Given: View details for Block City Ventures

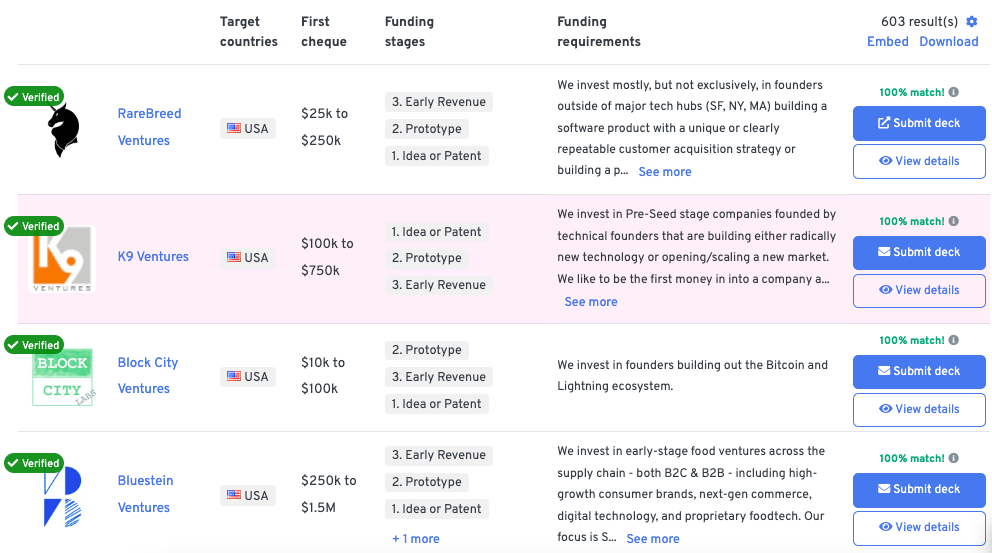Looking at the screenshot, I should [919, 409].
